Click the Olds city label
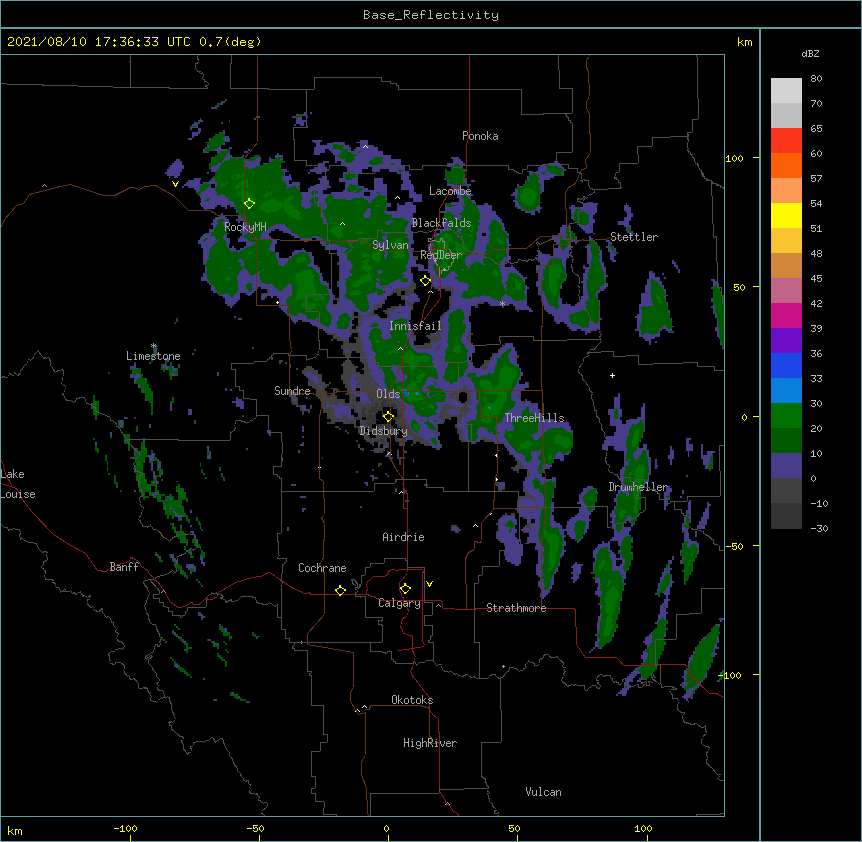The image size is (862, 842). (388, 394)
